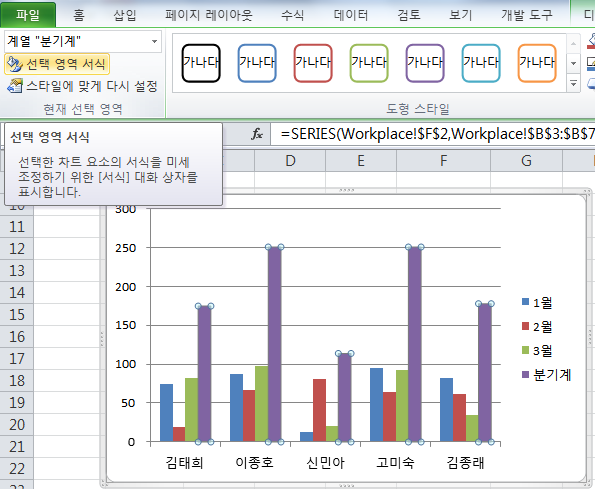Image resolution: width=595 pixels, height=489 pixels.
Task: Expand the full shape styles gallery
Action: click(x=573, y=83)
